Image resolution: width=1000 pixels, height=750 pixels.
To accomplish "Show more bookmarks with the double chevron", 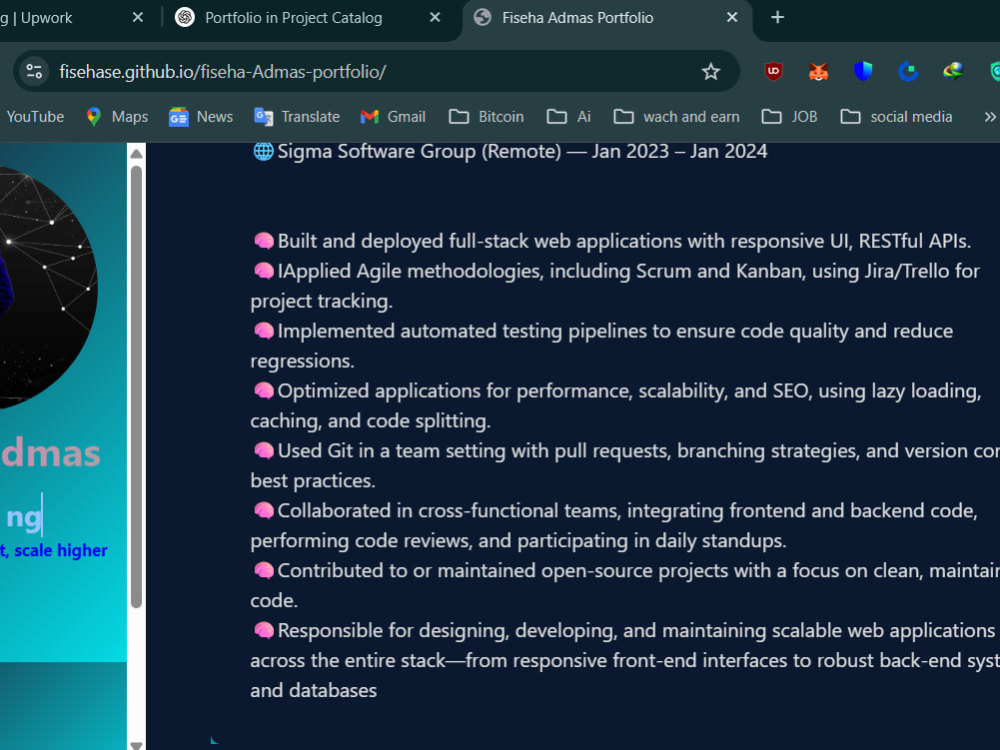I will pyautogui.click(x=989, y=117).
